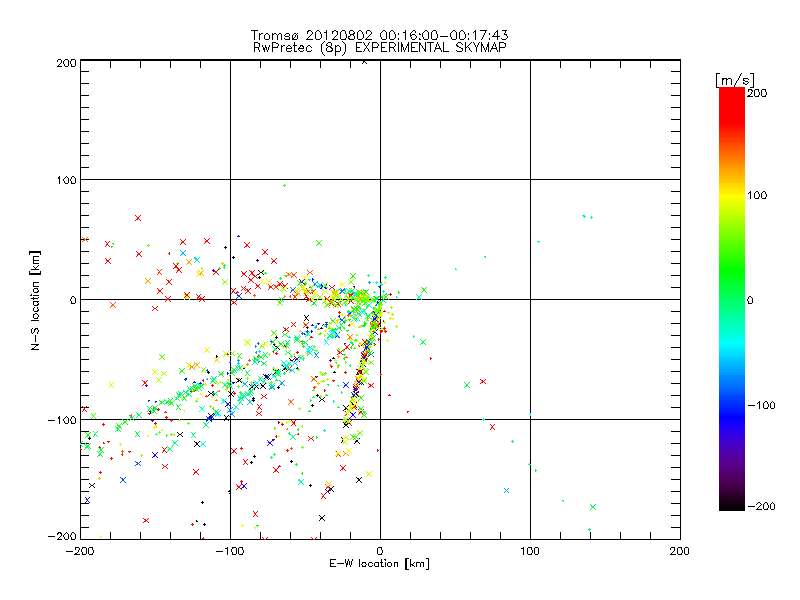Click the 'N-S location [km]' axis label
This screenshot has height=600, width=800.
35,301
